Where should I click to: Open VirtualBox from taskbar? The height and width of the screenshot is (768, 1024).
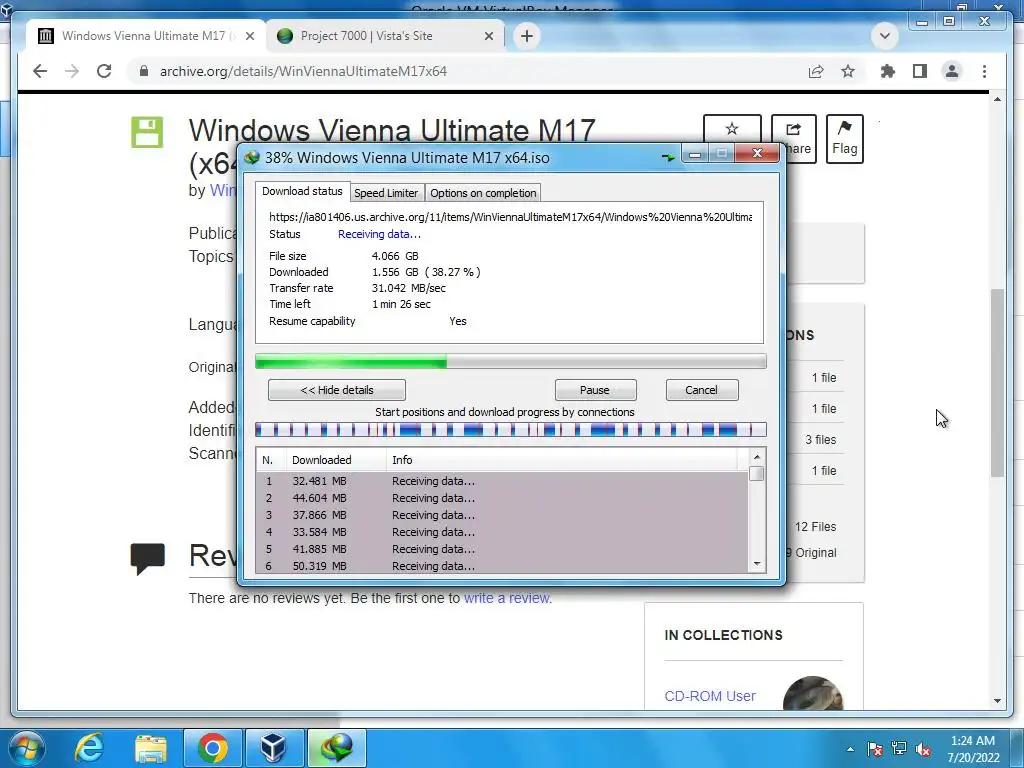273,748
